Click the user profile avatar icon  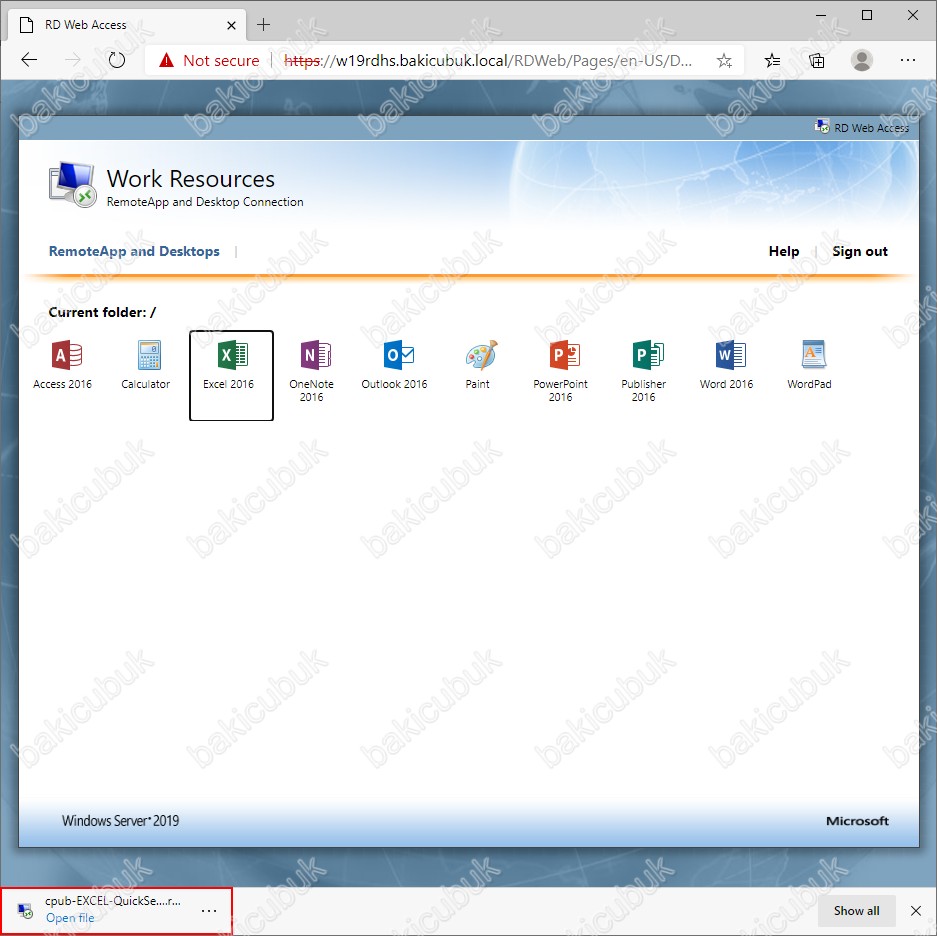click(862, 60)
